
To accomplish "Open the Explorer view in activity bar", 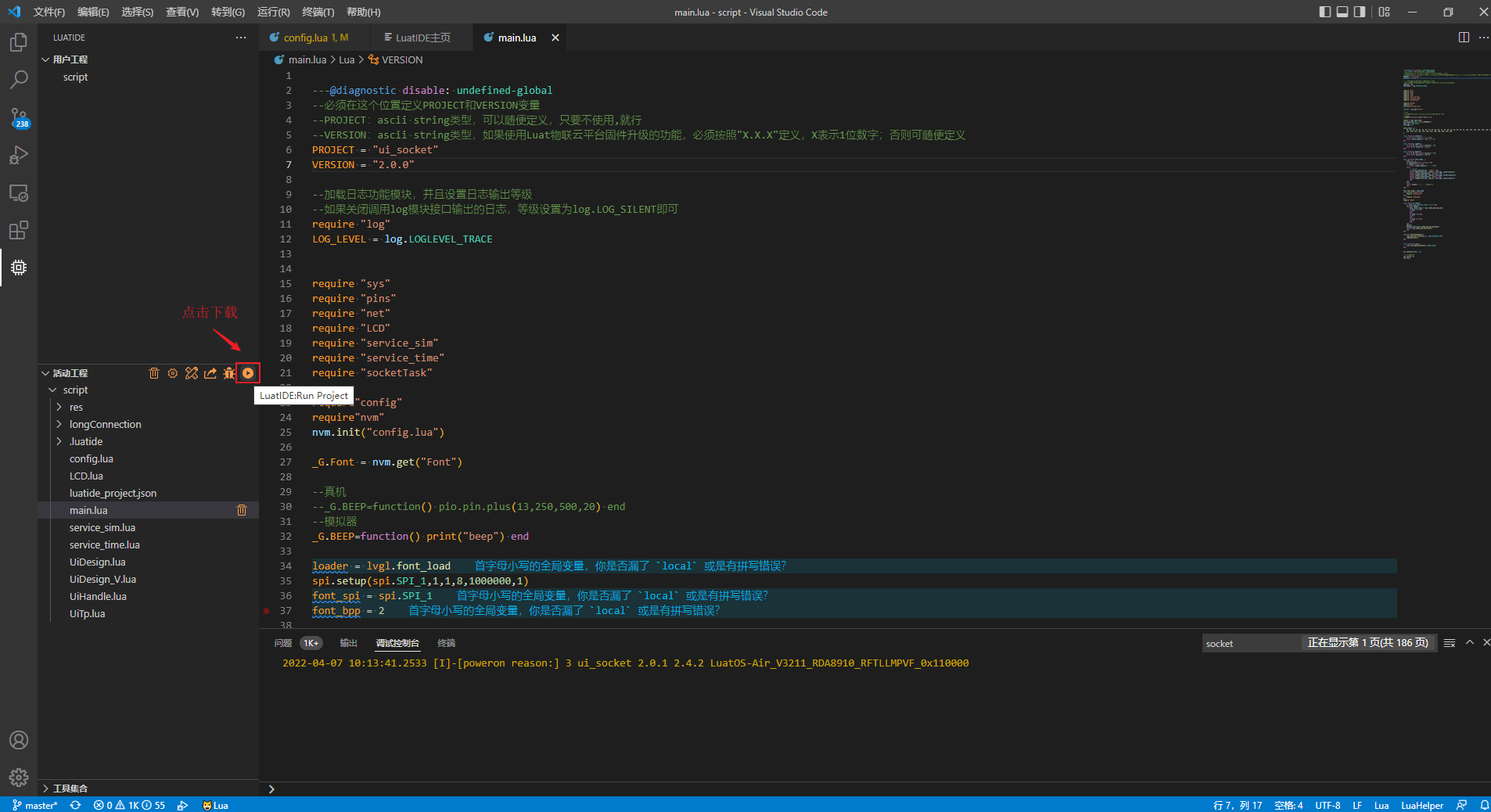I will pyautogui.click(x=19, y=42).
